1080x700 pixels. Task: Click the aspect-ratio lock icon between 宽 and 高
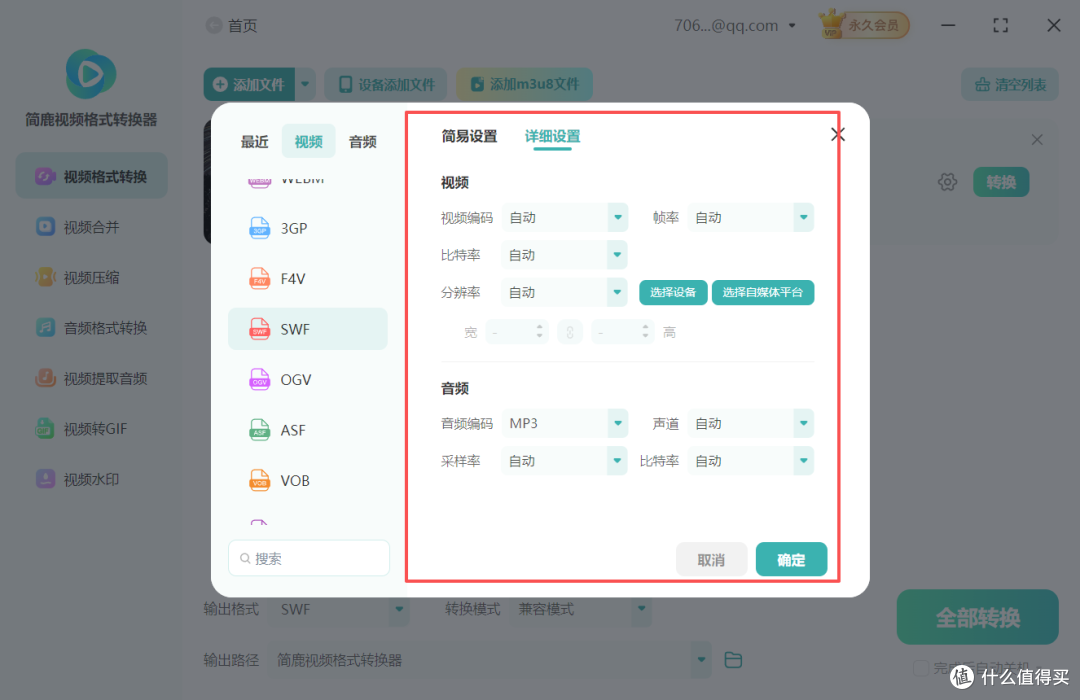coord(570,332)
